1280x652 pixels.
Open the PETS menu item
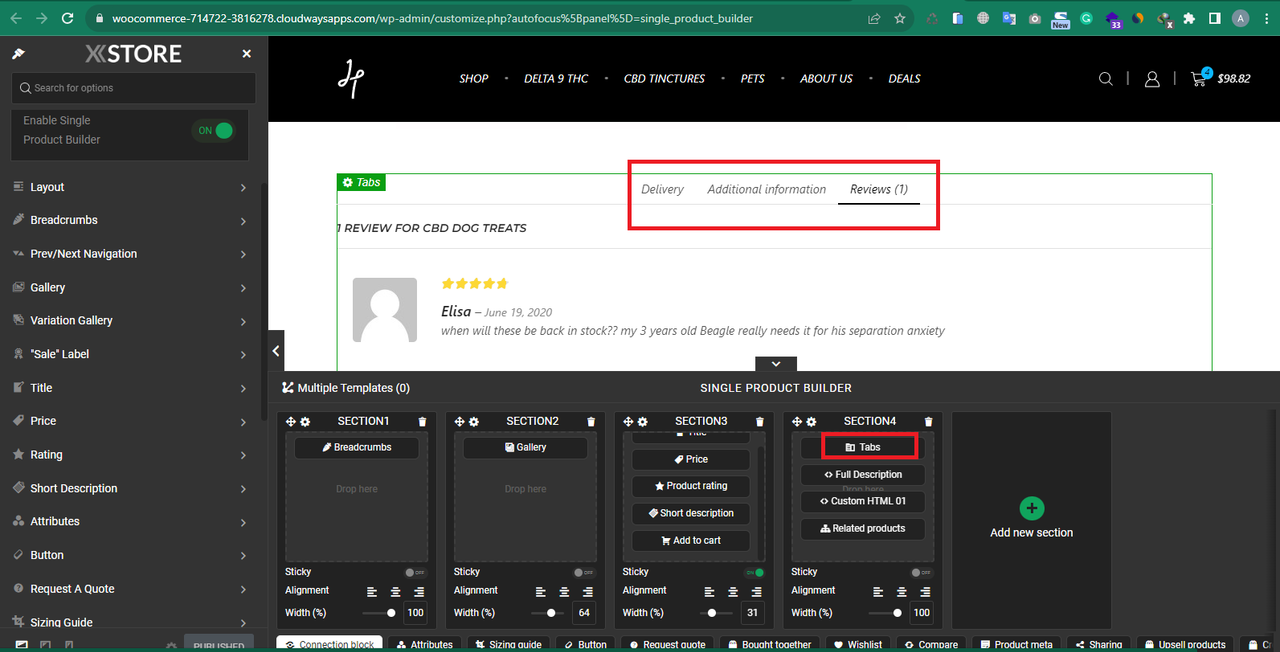(753, 78)
